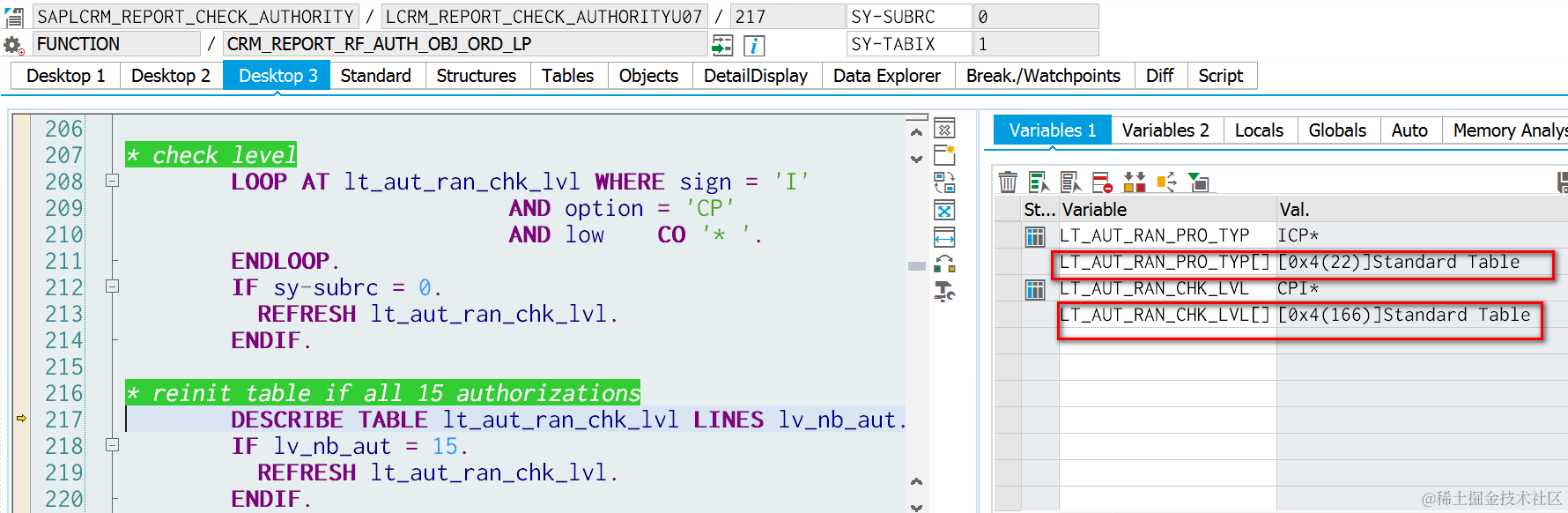Click the SAPLCRM_REPORT_CHECK_AUTHORITY program field
Image resolution: width=1568 pixels, height=513 pixels.
coord(196,17)
